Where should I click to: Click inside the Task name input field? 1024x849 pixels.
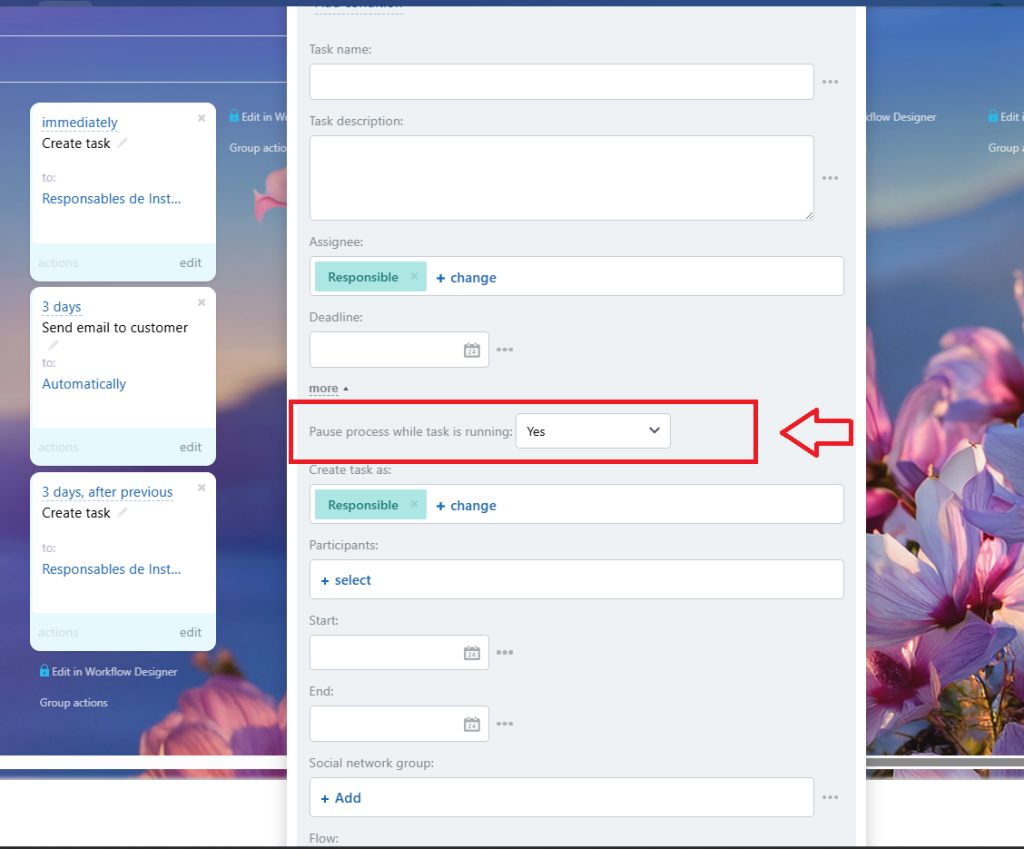coord(561,82)
